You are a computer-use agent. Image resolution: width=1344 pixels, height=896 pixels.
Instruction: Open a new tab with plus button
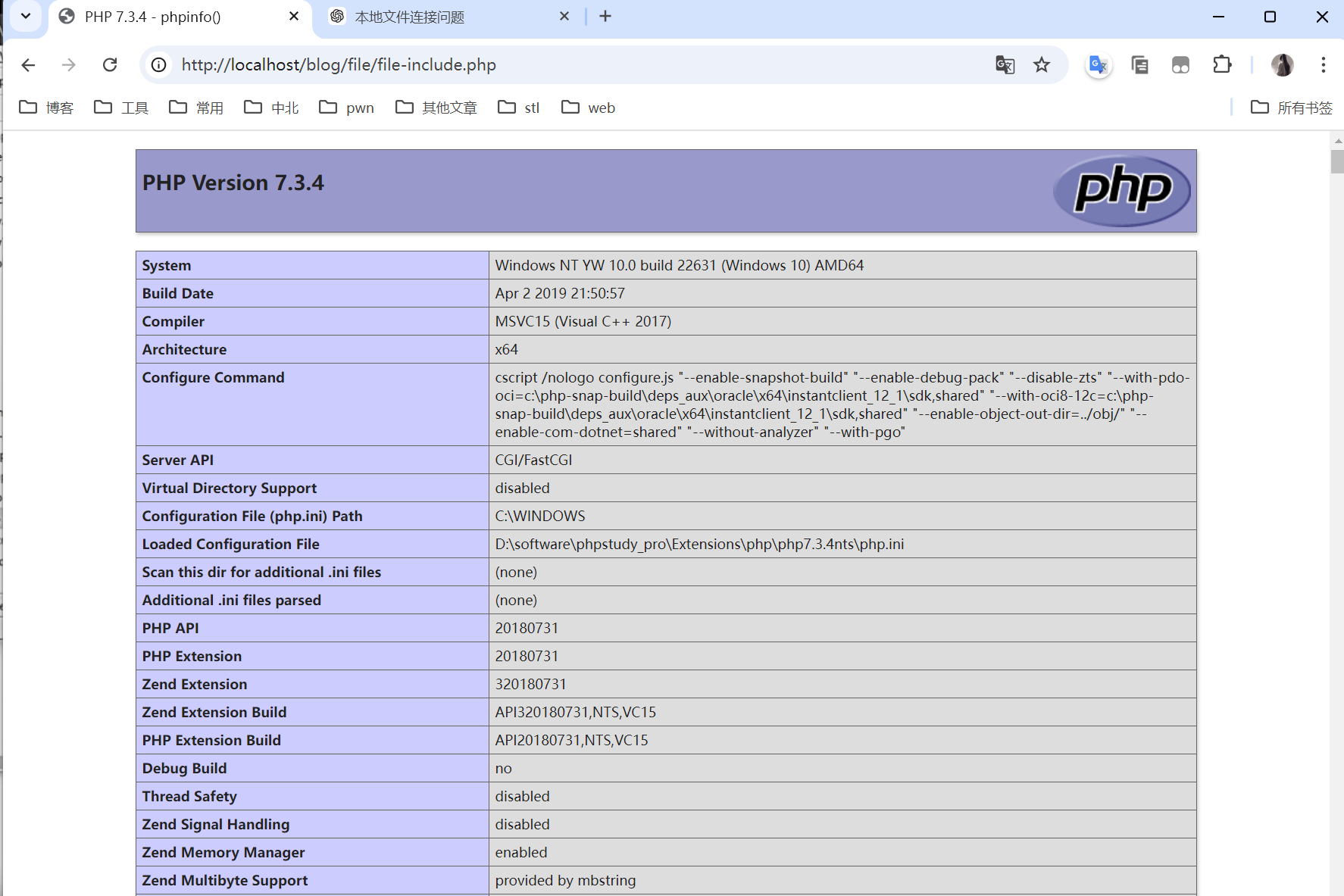click(x=605, y=16)
